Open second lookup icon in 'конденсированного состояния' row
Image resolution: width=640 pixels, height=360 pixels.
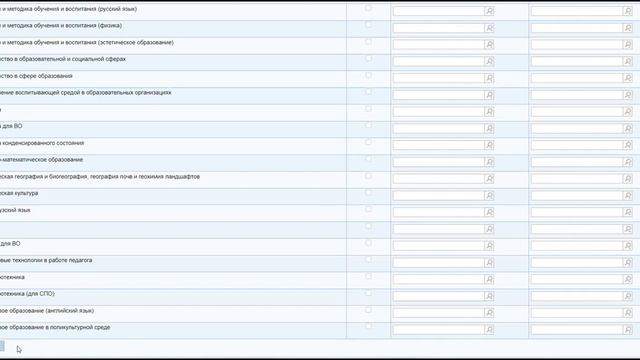pyautogui.click(x=627, y=145)
